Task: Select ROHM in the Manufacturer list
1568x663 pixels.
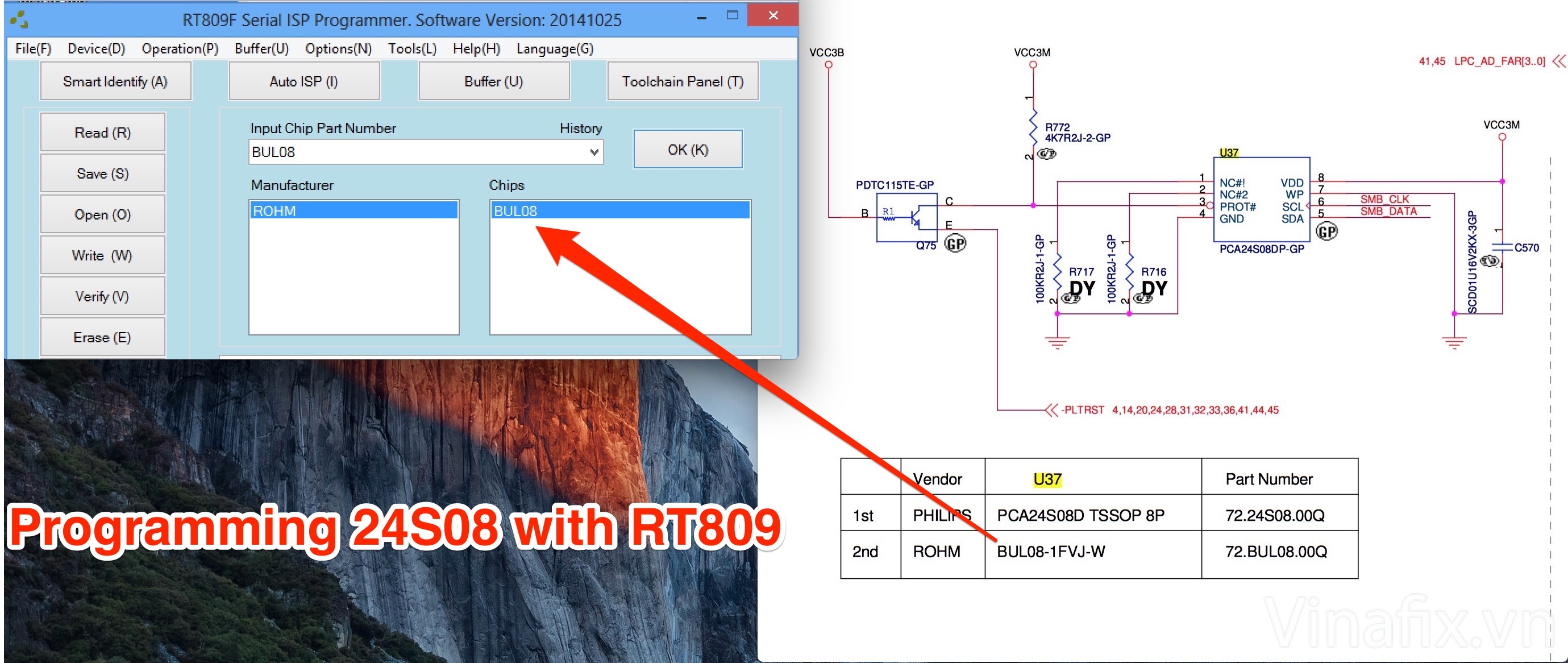Action: coord(353,210)
